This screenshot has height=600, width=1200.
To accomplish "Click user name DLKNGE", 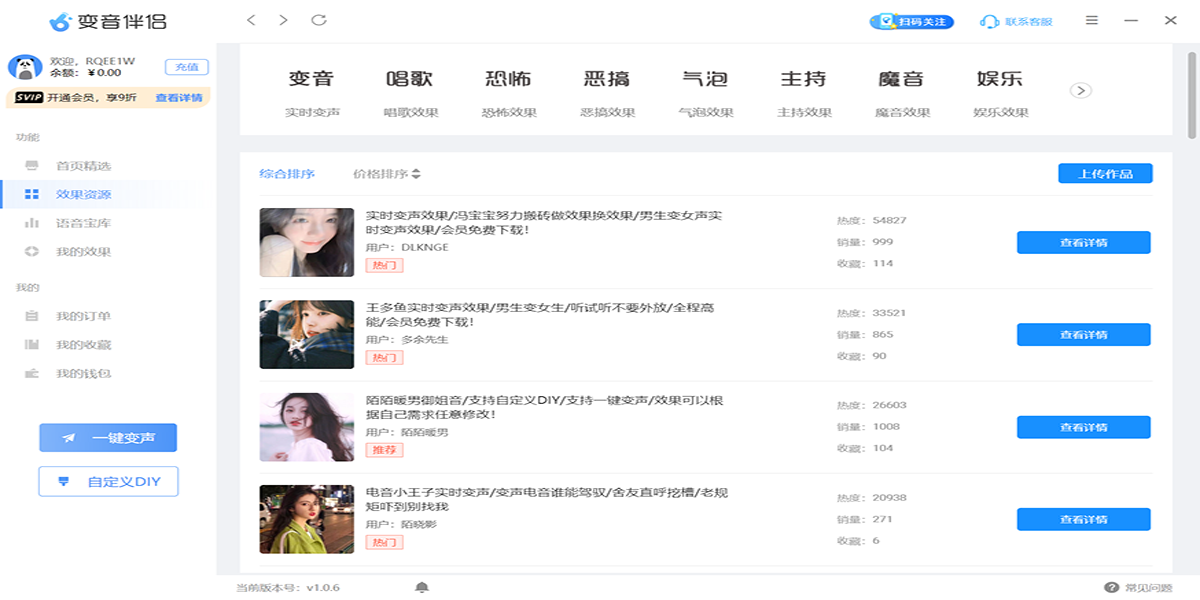I will [425, 247].
